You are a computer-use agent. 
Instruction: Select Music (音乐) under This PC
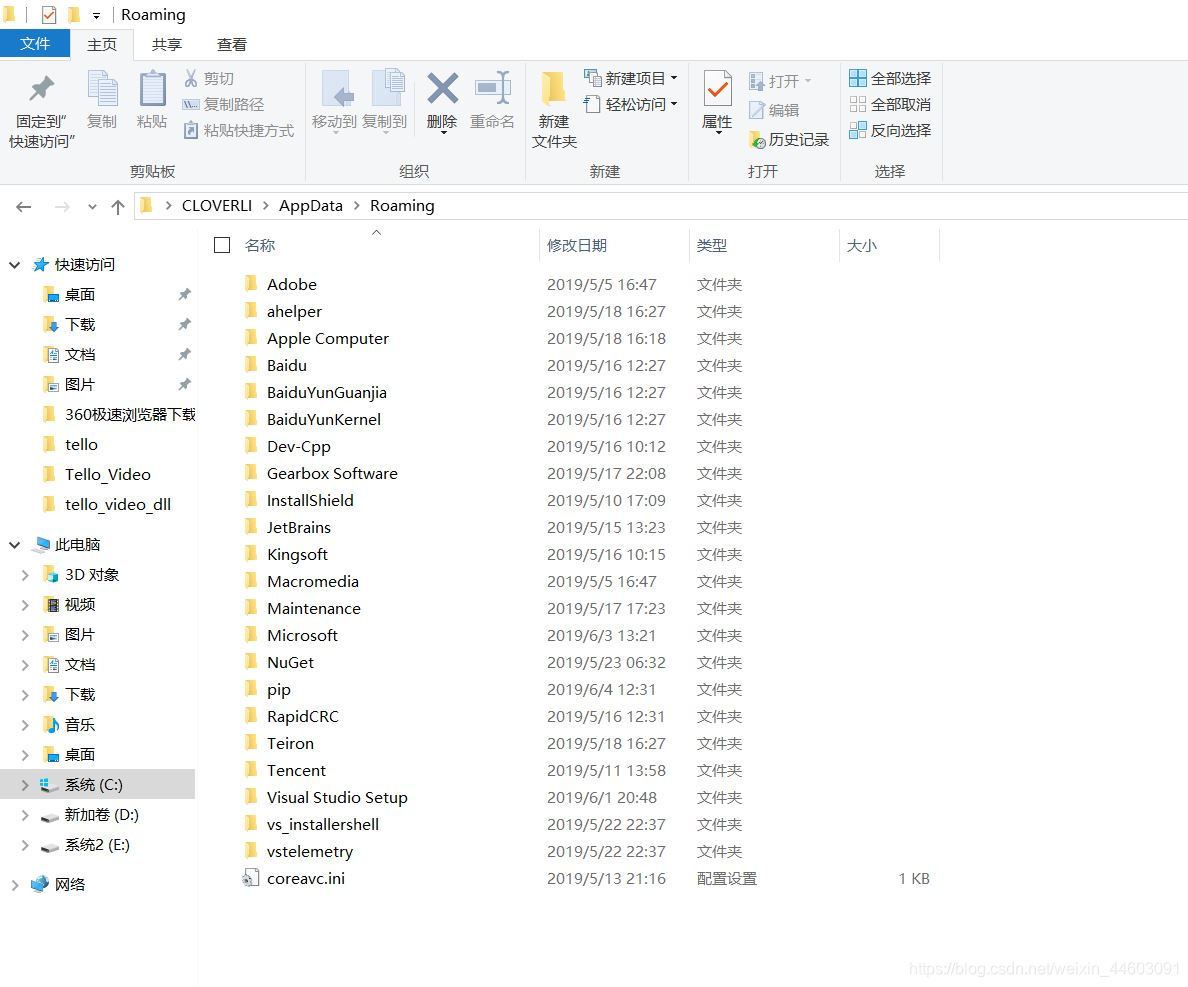pyautogui.click(x=80, y=725)
